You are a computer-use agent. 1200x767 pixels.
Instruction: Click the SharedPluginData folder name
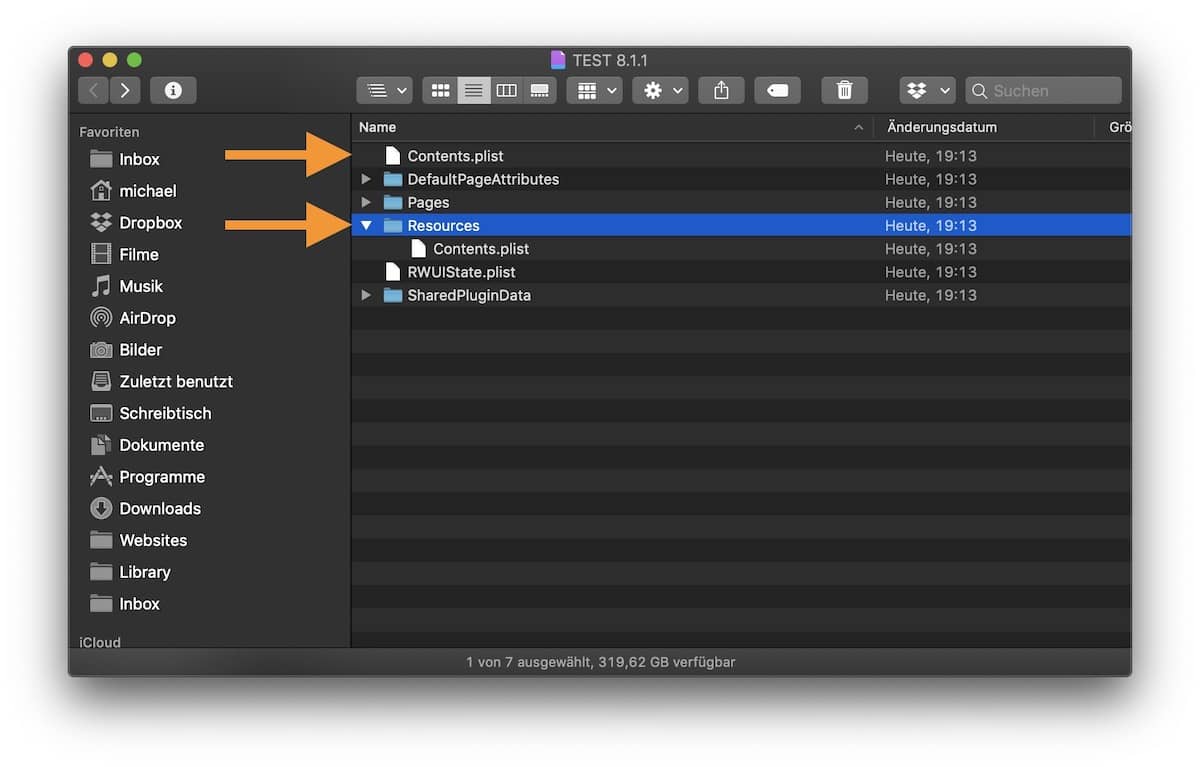coord(469,295)
